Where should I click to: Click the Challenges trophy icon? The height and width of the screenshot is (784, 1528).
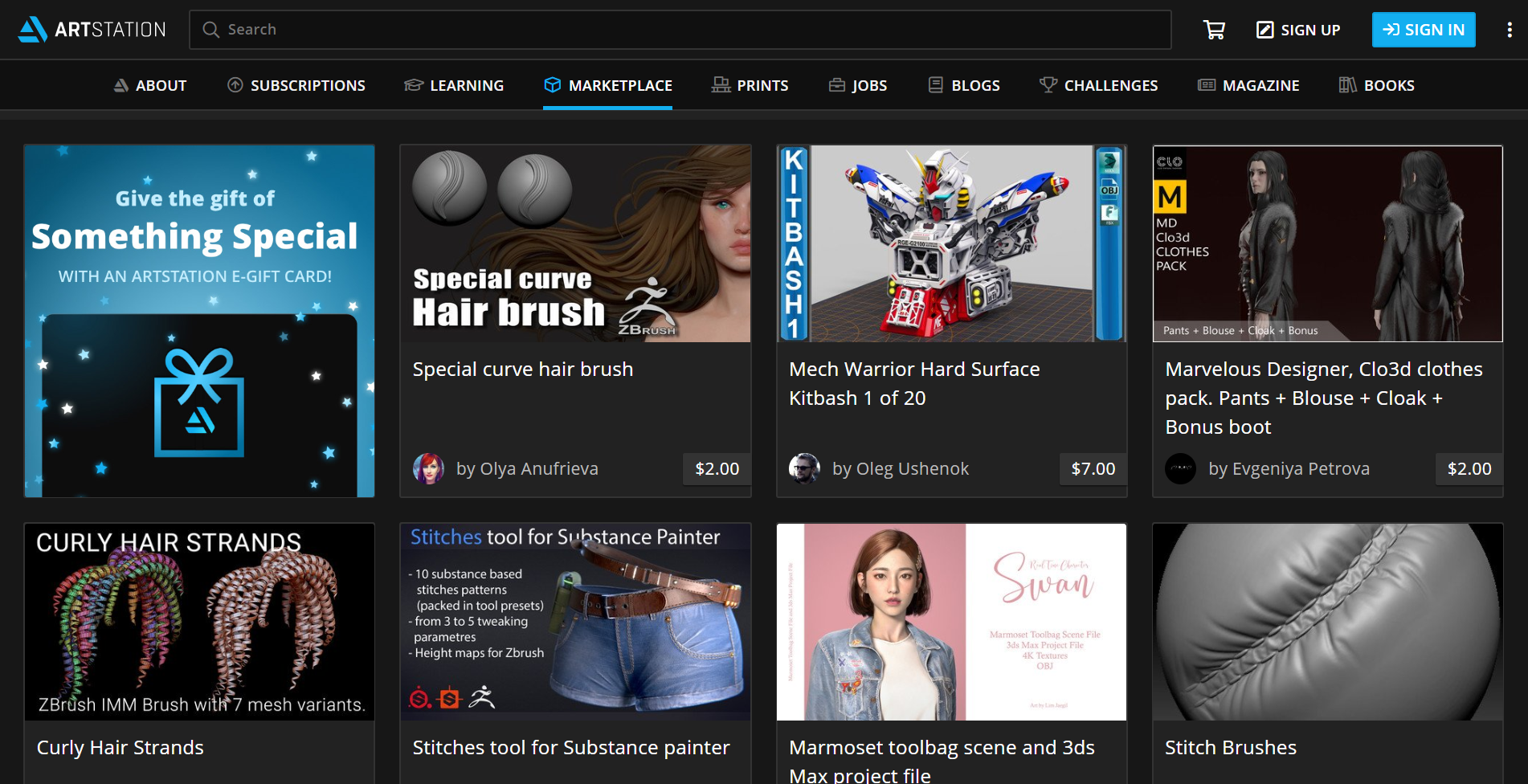tap(1048, 85)
